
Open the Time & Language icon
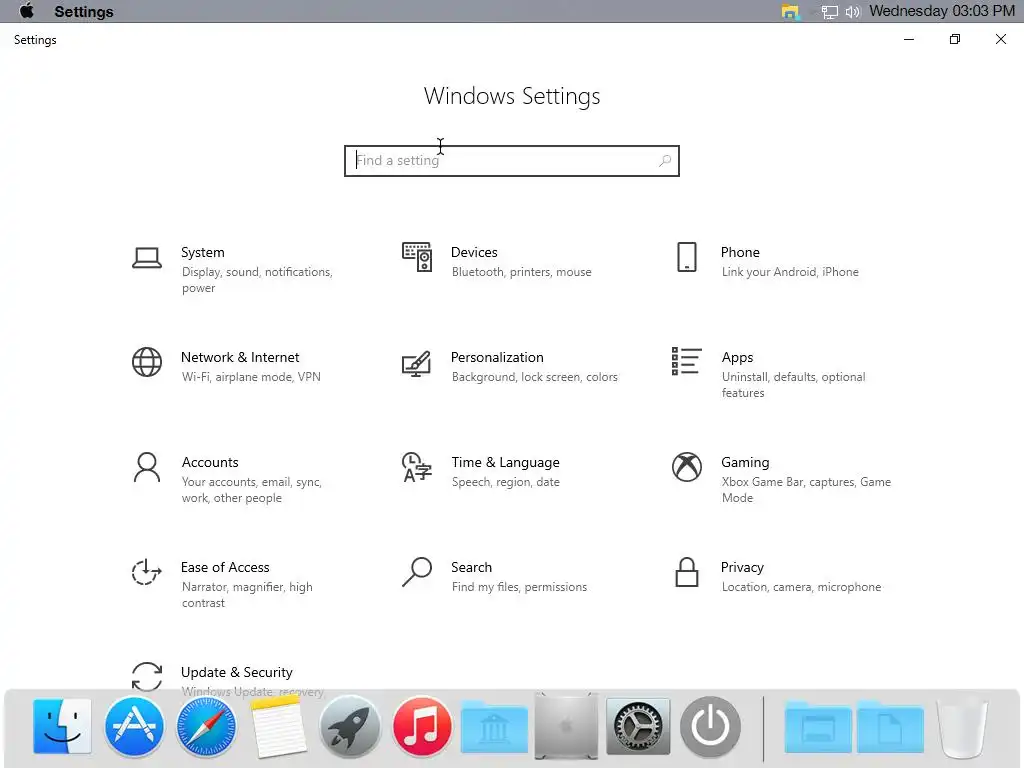[417, 467]
